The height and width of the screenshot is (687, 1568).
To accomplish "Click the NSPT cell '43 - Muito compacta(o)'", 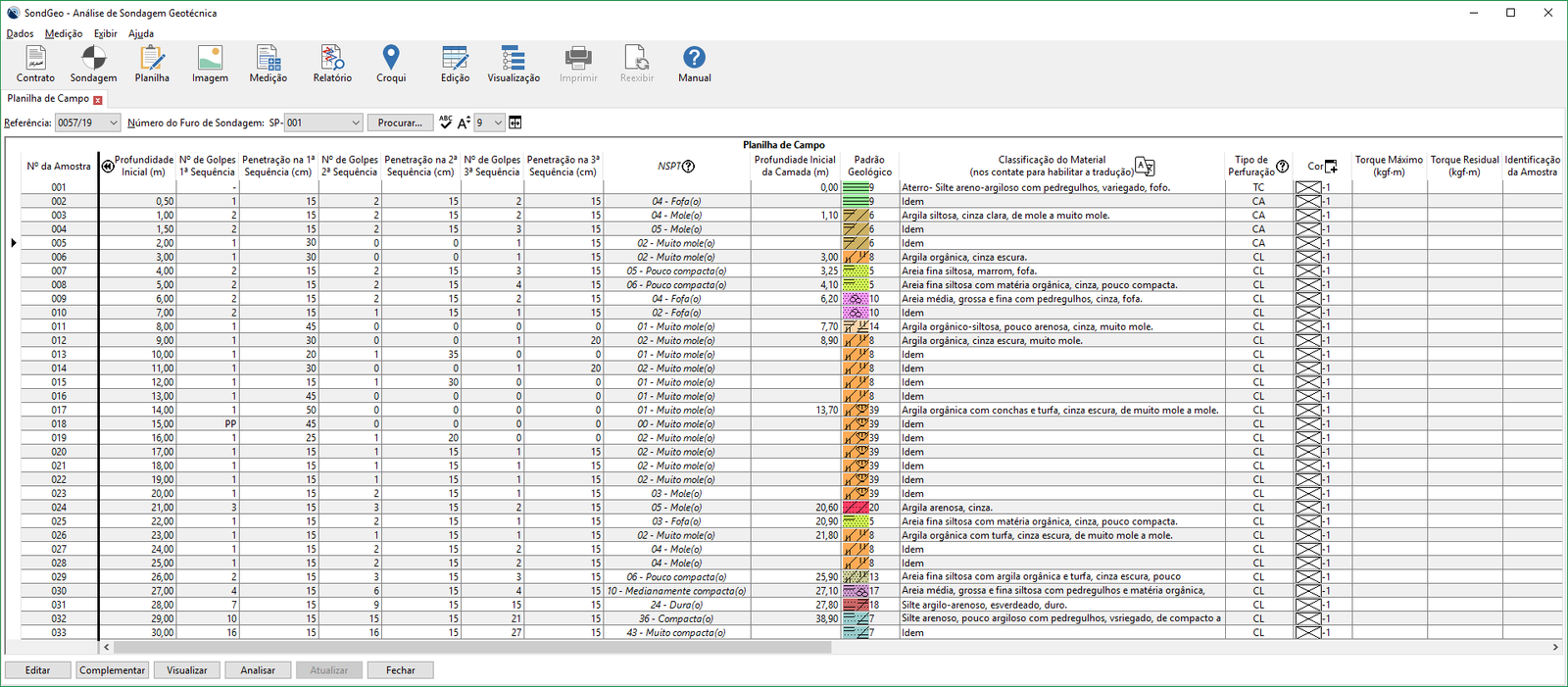I will (x=677, y=633).
